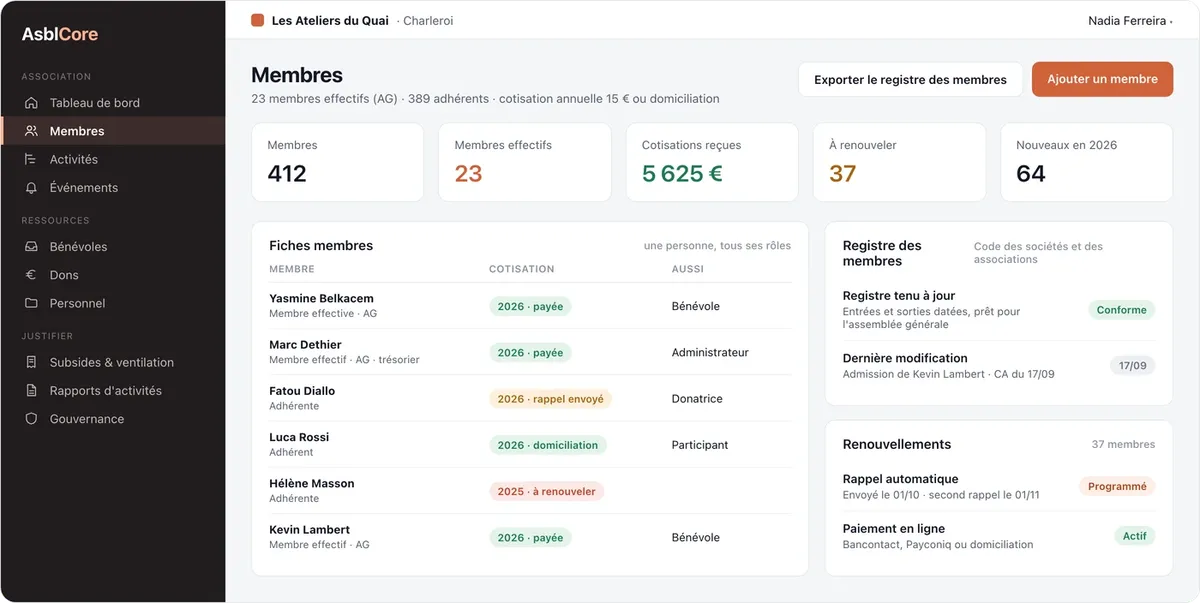1200x603 pixels.
Task: Click the Bénévoles inbox icon
Action: pos(31,247)
